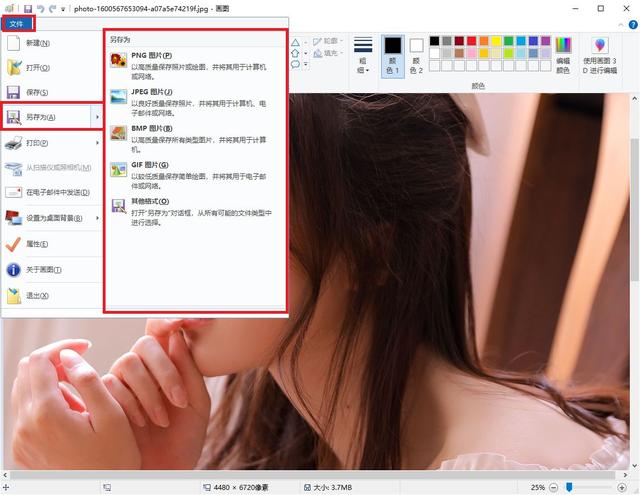Pick the orange color swatch
Image resolution: width=640 pixels, height=495 pixels.
click(x=484, y=41)
